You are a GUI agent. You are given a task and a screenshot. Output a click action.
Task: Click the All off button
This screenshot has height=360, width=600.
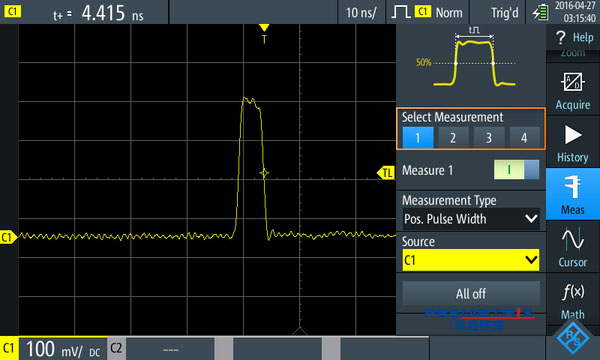click(471, 294)
